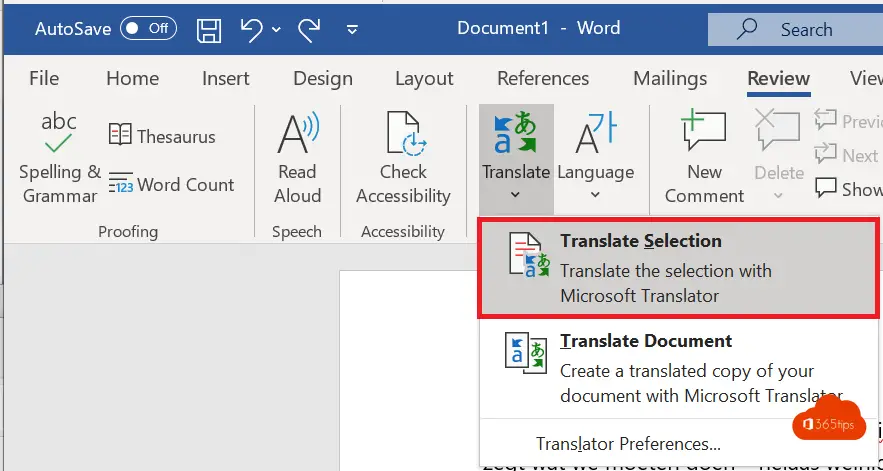Click the Save floppy disk icon

click(209, 28)
